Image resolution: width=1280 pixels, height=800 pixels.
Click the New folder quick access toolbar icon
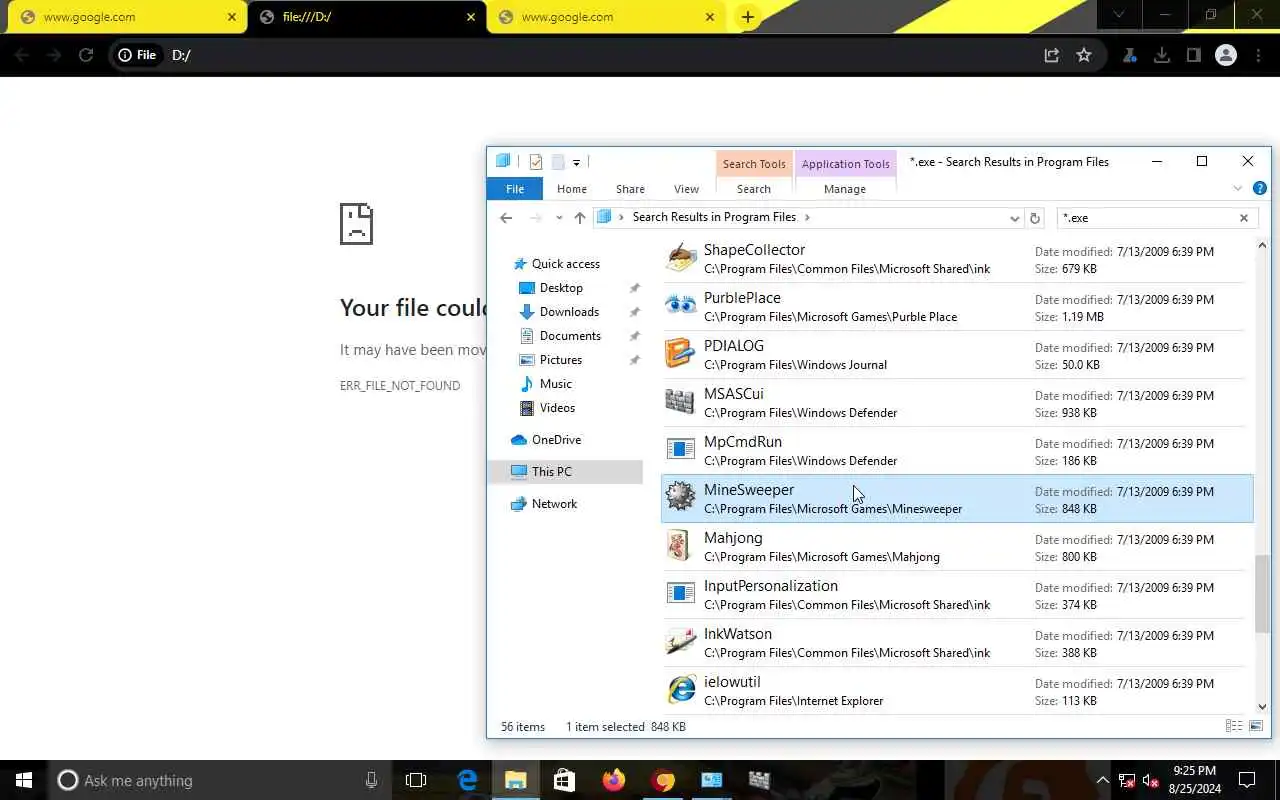point(558,162)
